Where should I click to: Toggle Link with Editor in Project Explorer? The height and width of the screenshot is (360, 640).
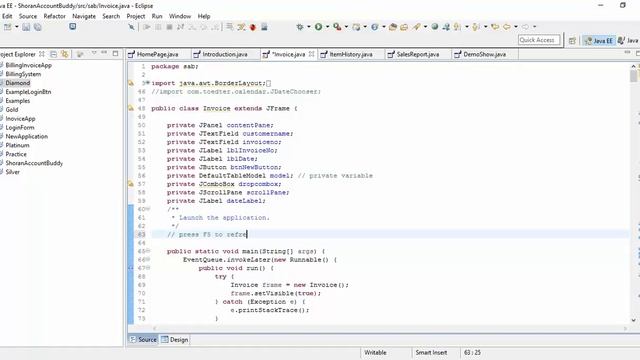[64, 54]
